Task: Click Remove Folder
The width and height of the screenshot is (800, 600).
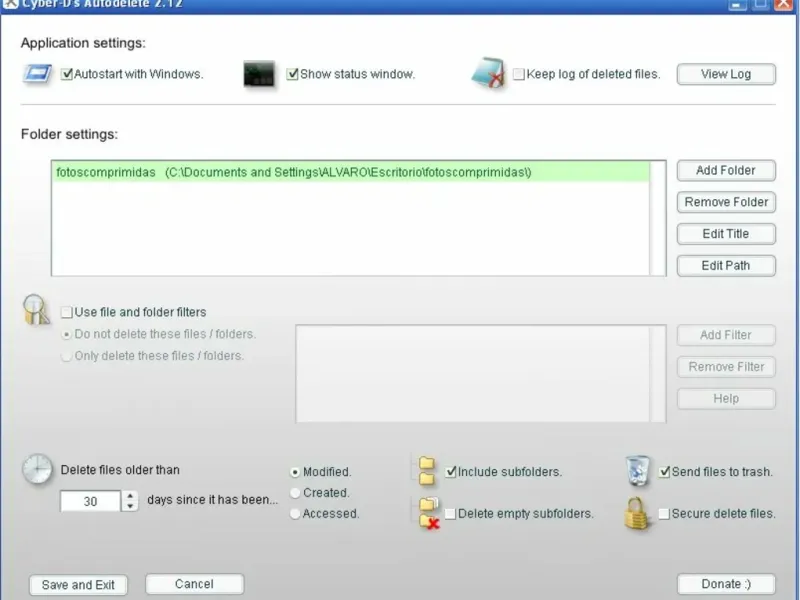Action: (726, 202)
